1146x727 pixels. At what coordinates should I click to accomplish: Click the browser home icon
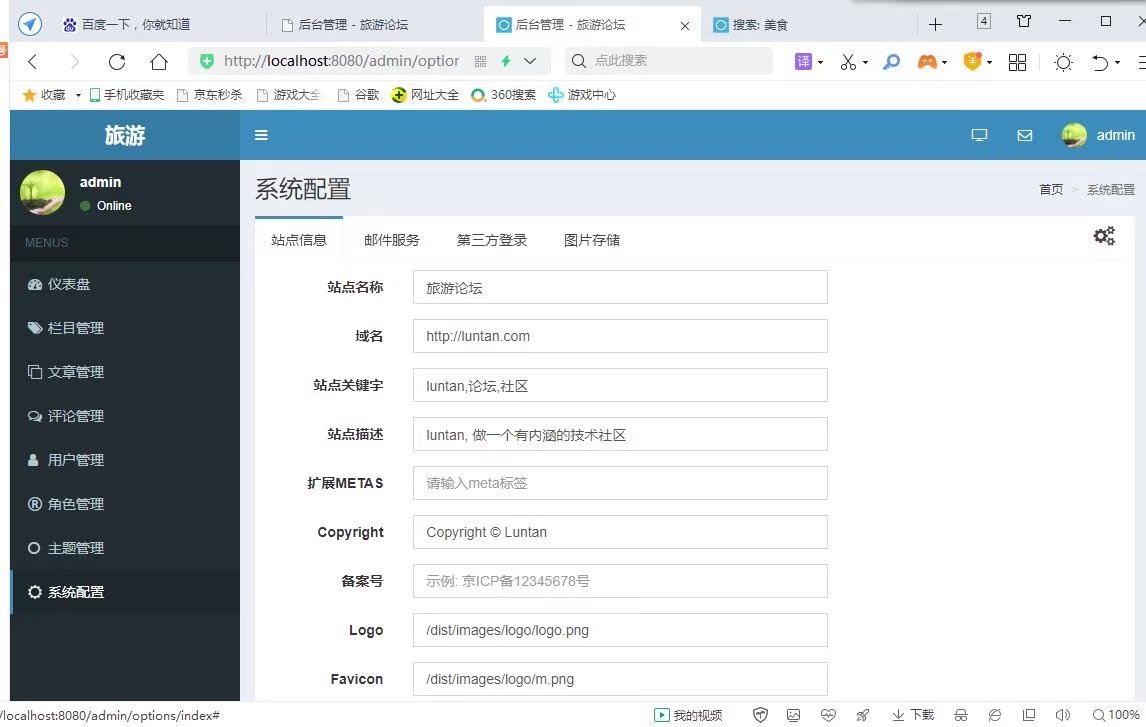coord(159,61)
